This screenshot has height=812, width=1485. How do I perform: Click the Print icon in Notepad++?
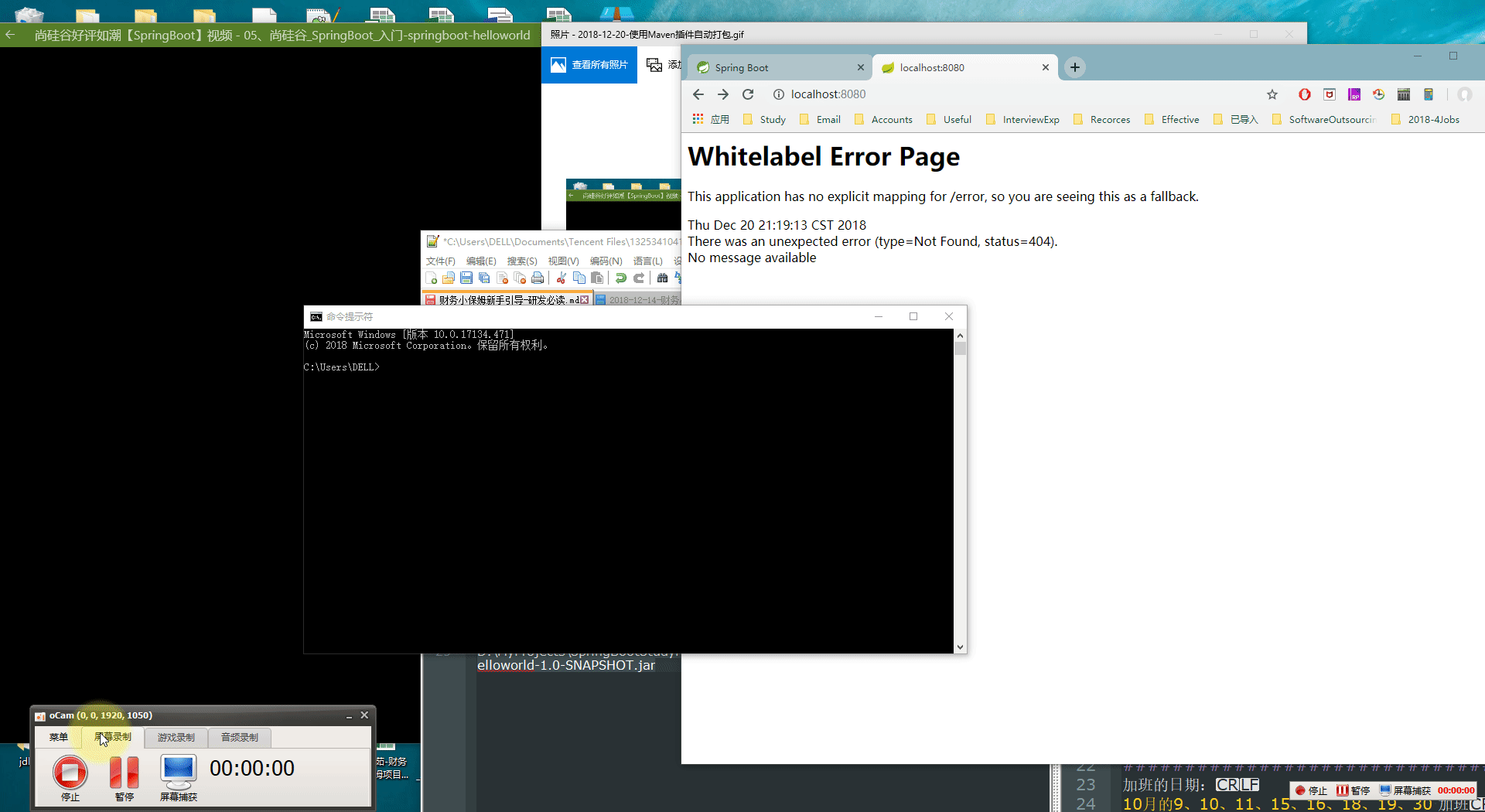click(538, 278)
